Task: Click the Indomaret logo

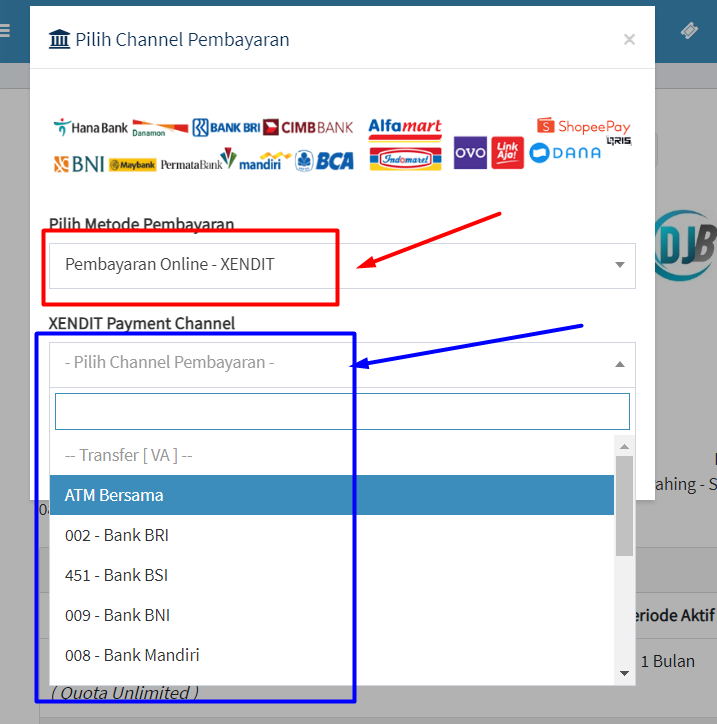Action: tap(405, 159)
